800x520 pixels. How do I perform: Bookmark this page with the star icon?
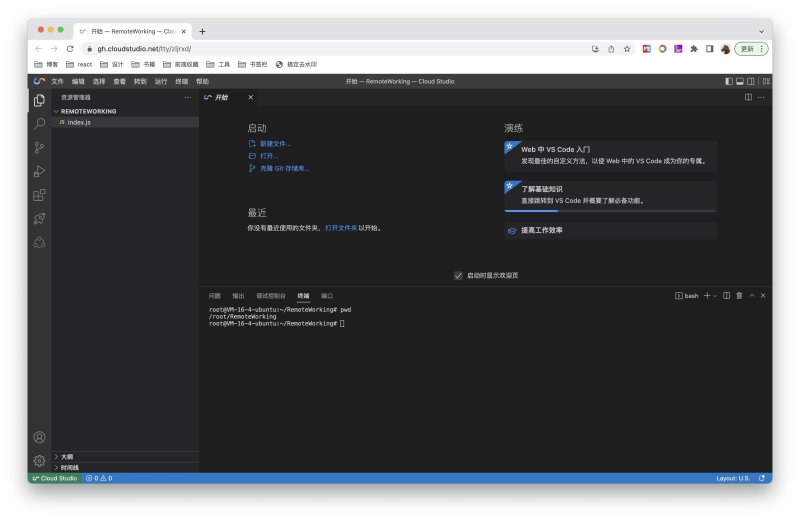(627, 49)
